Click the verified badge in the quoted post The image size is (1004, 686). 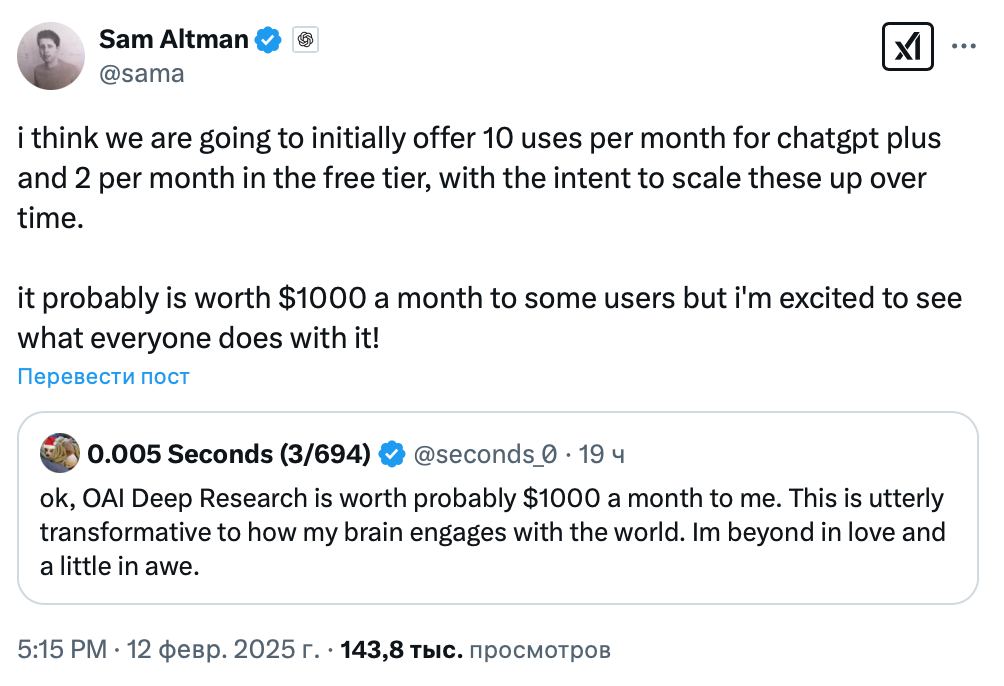392,455
